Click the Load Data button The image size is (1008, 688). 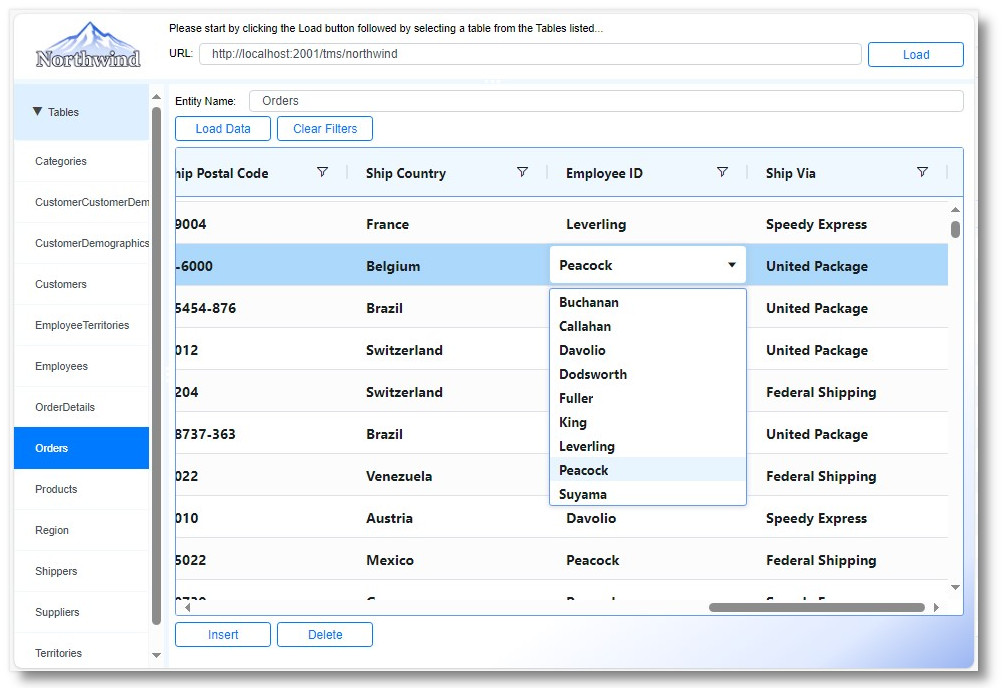pos(222,128)
